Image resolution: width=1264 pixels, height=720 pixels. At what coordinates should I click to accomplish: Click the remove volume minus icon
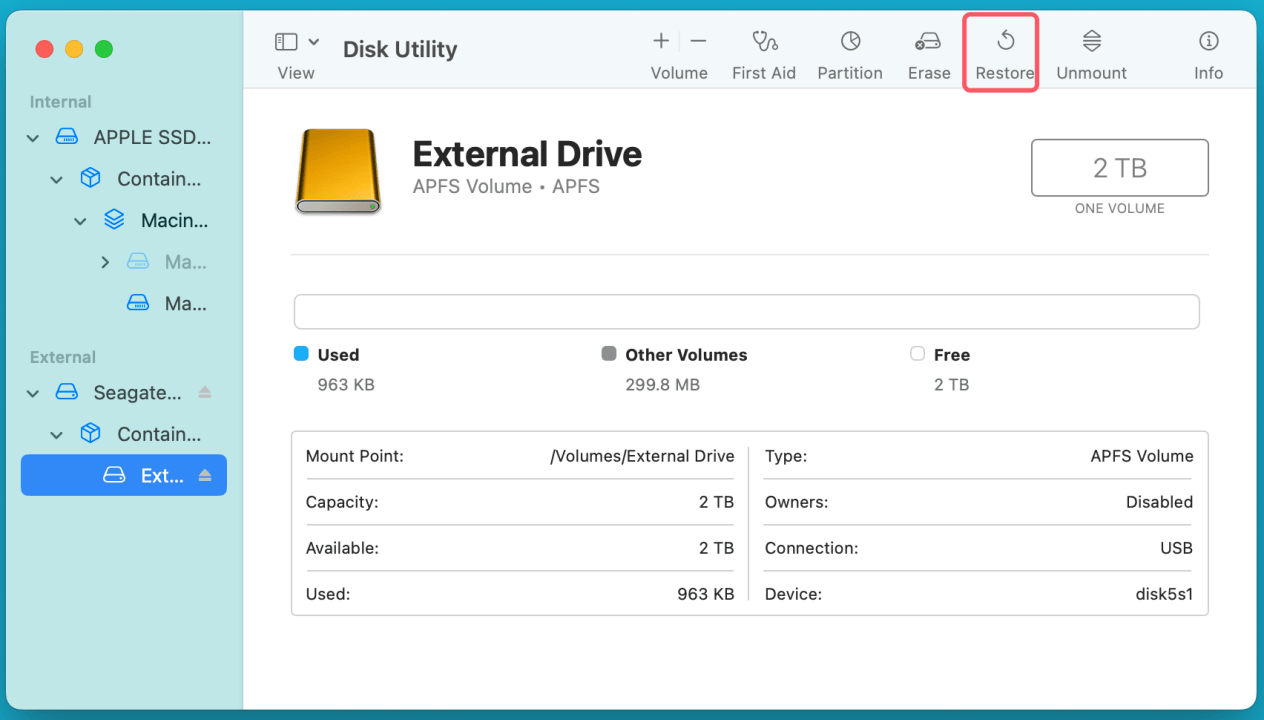(x=697, y=41)
